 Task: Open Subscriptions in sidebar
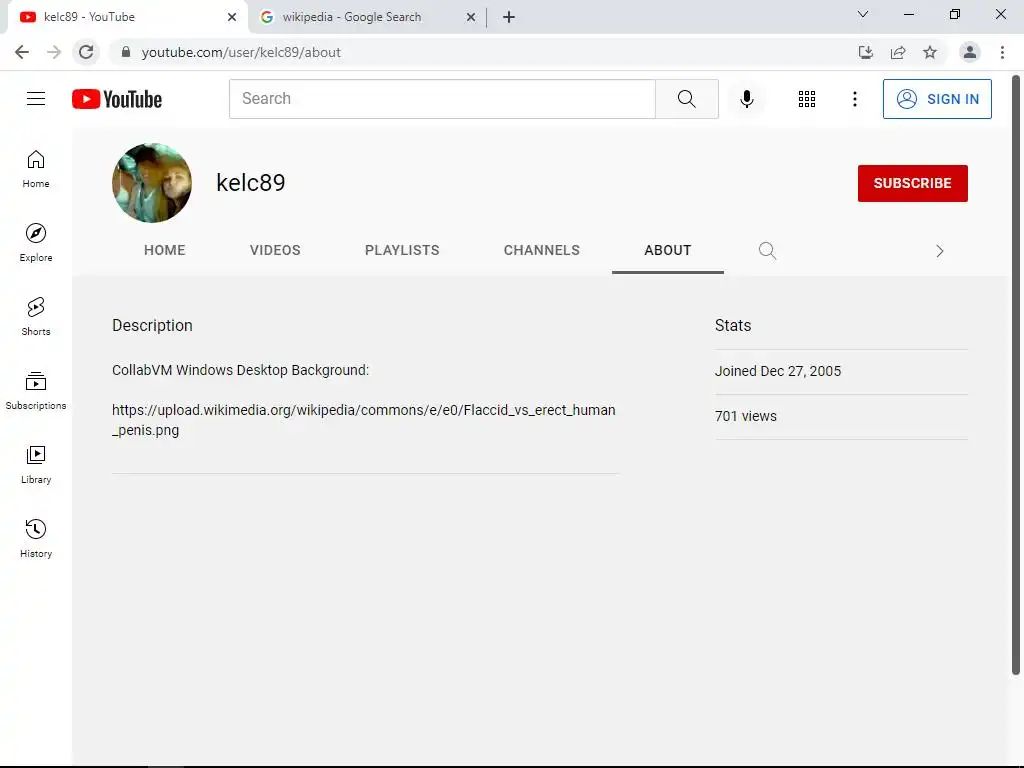(36, 391)
